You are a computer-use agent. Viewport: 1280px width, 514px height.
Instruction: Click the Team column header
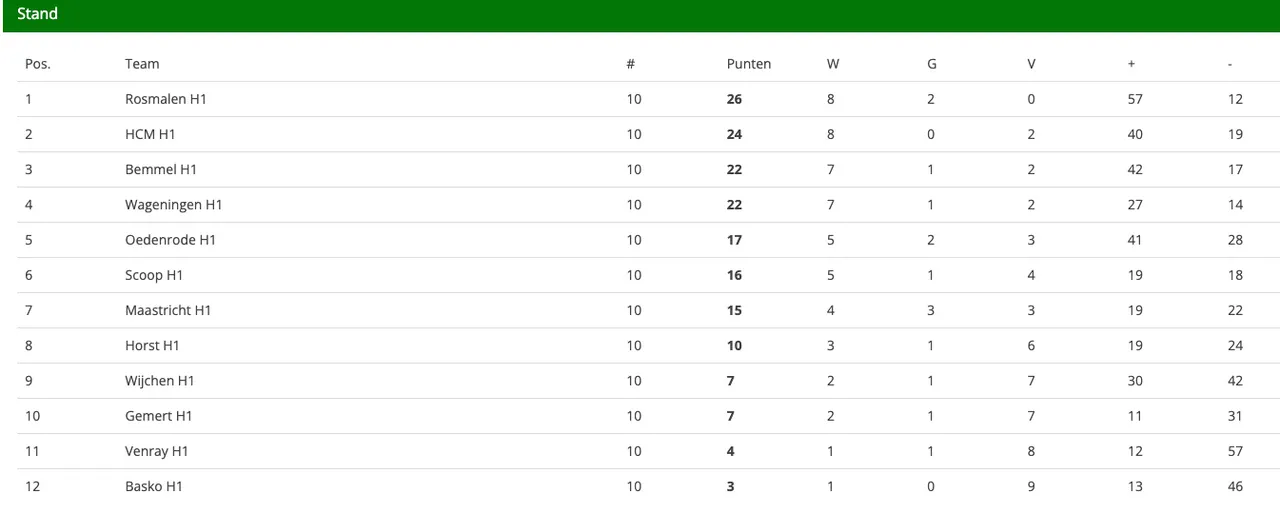pyautogui.click(x=142, y=64)
